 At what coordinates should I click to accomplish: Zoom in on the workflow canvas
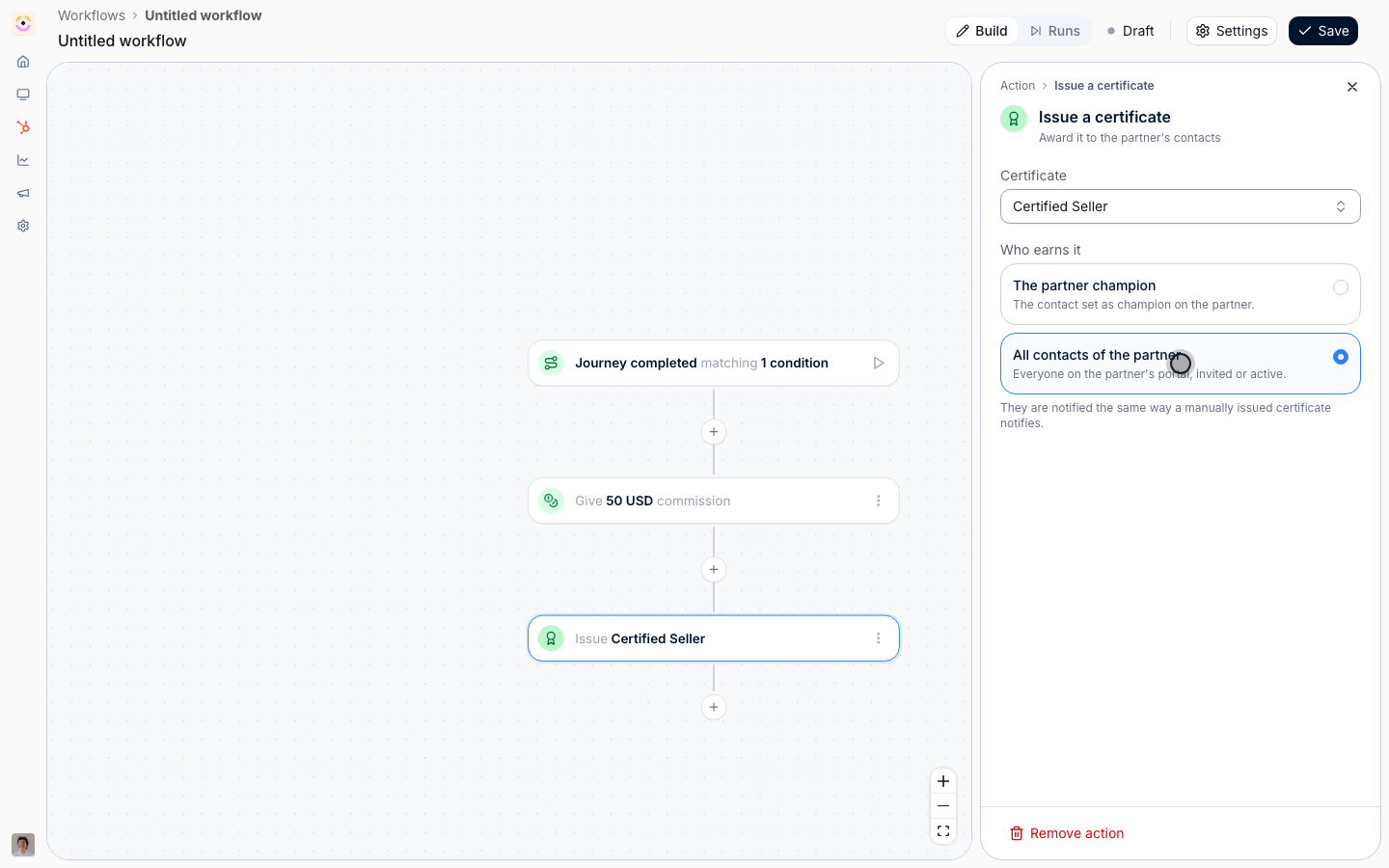[943, 781]
